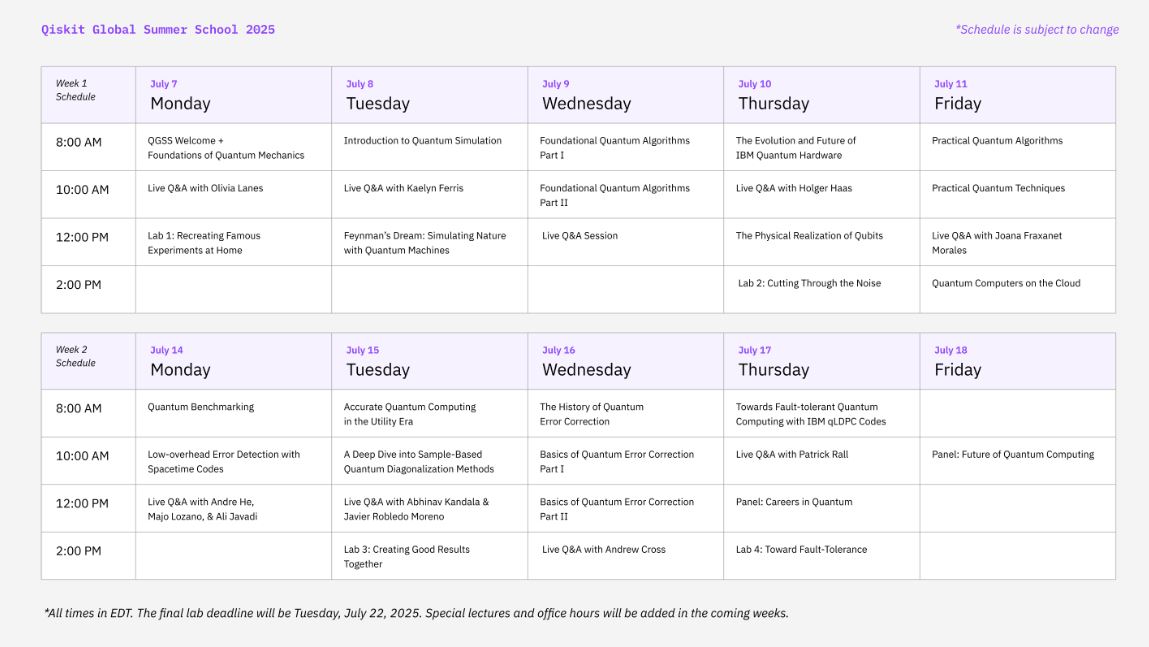Select Lab 3: Creating Good Results Together
The width and height of the screenshot is (1149, 647).
pyautogui.click(x=406, y=556)
